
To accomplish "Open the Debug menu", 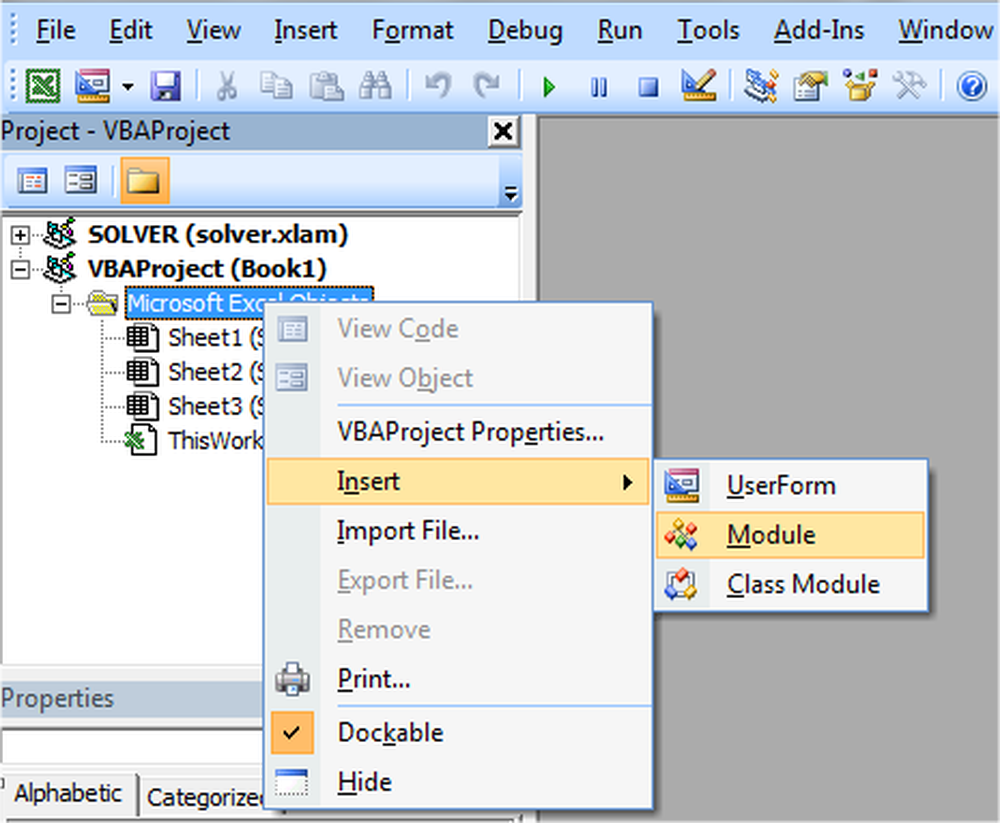I will coord(524,30).
